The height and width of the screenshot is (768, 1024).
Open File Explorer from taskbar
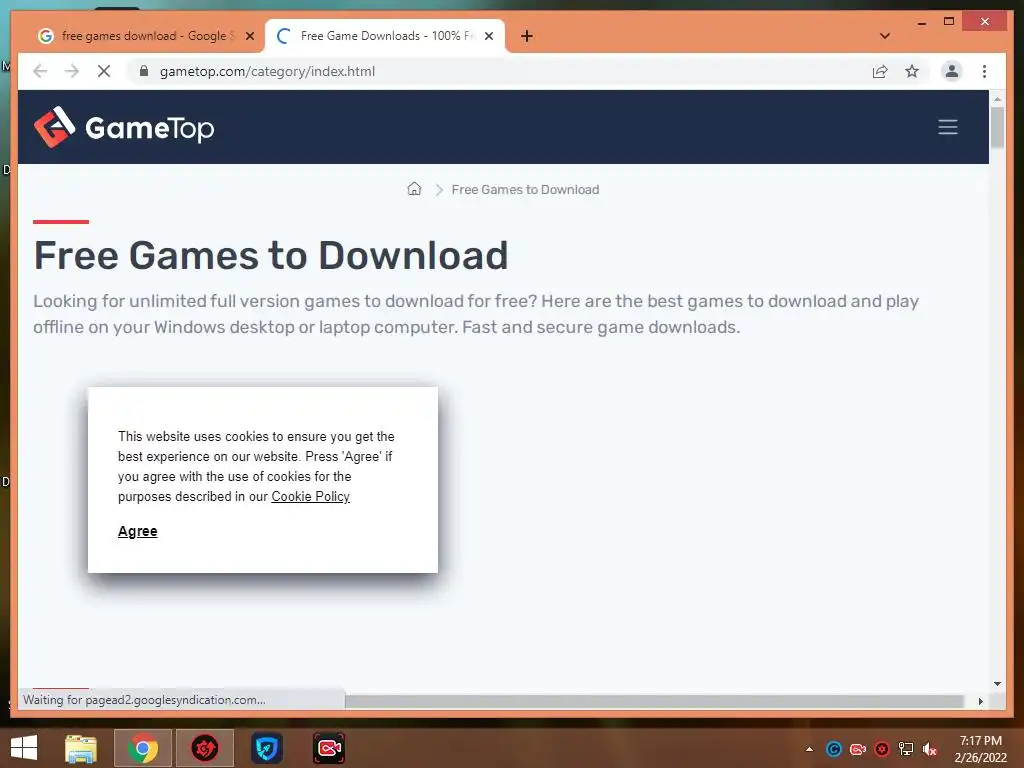[x=81, y=748]
